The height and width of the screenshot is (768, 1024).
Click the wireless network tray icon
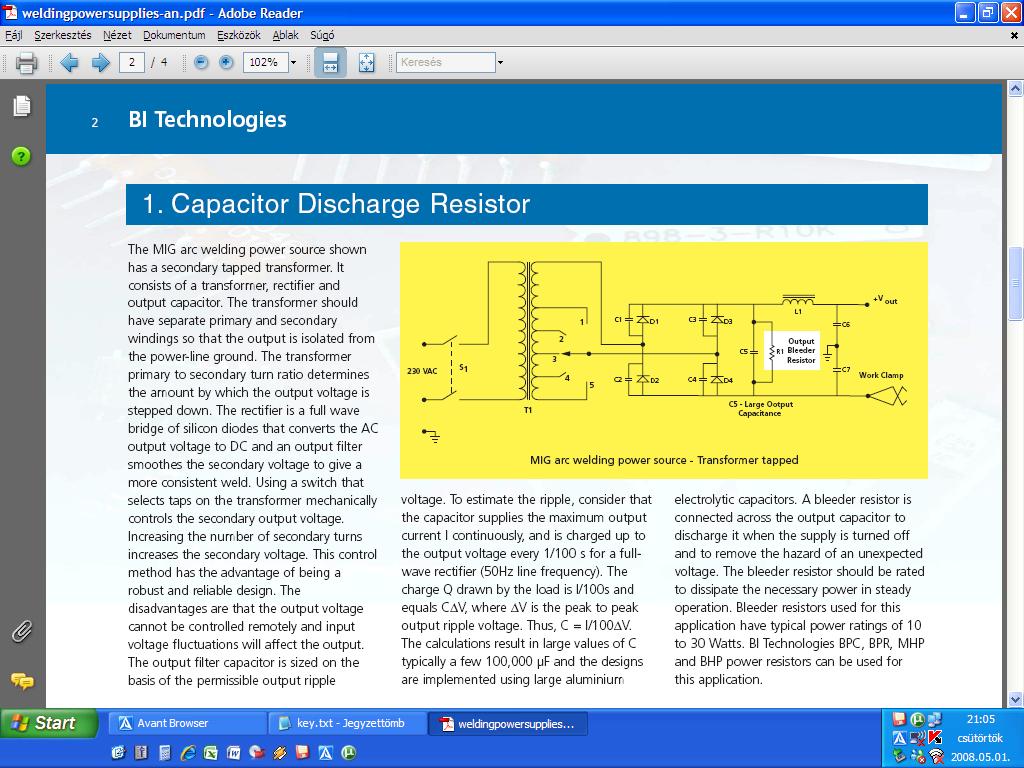click(935, 756)
